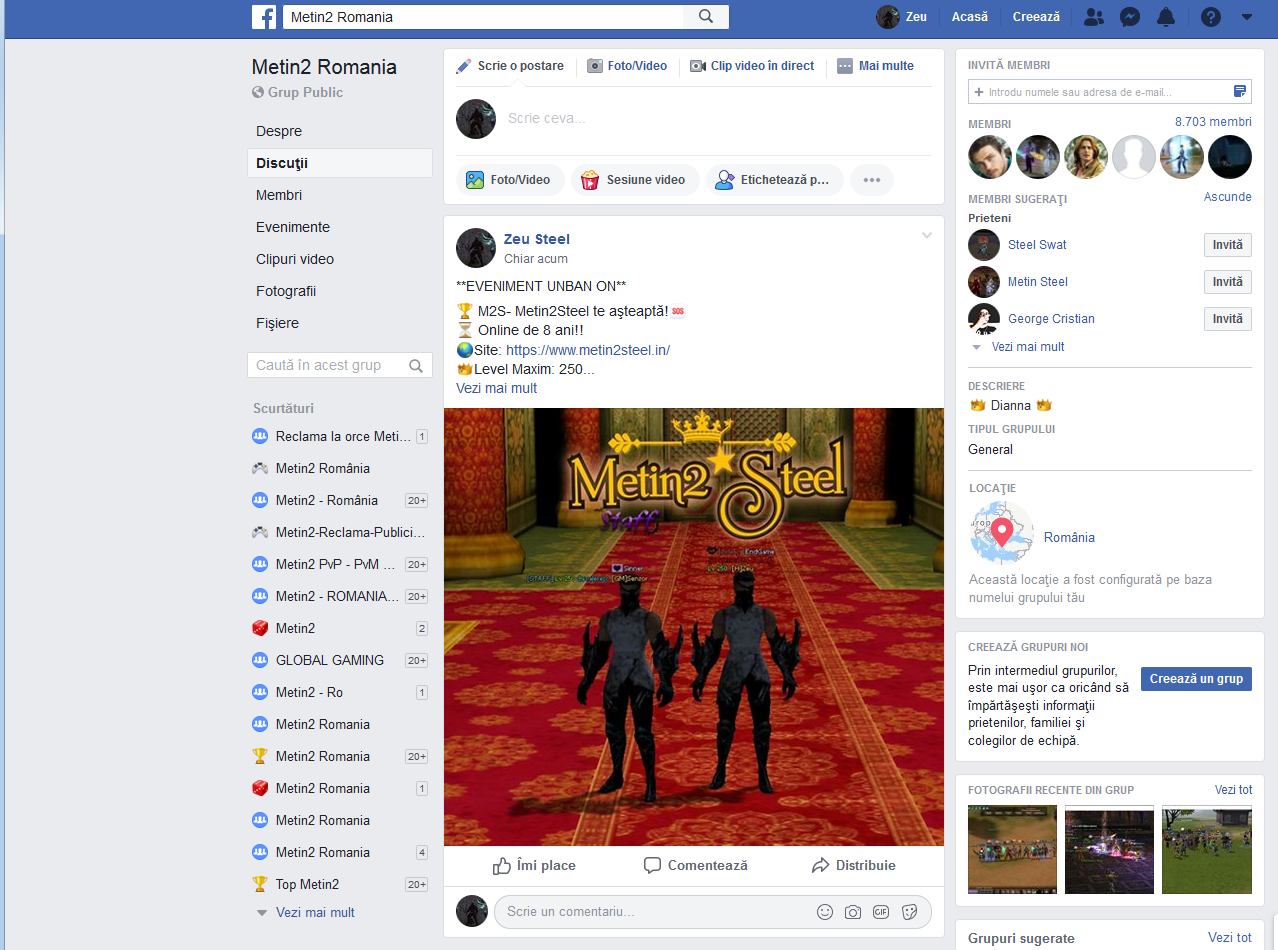Image resolution: width=1278 pixels, height=950 pixels.
Task: Click the note icon in invite field
Action: click(1241, 92)
